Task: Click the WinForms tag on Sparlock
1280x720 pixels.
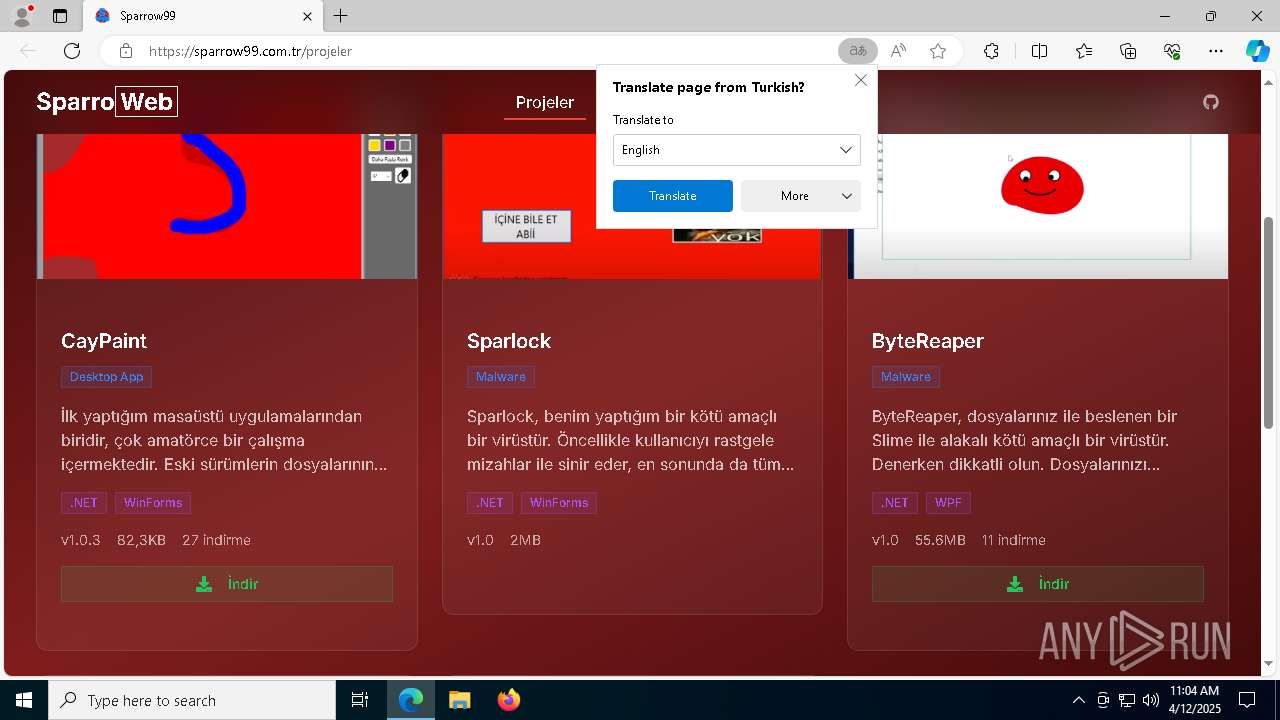Action: 559,503
